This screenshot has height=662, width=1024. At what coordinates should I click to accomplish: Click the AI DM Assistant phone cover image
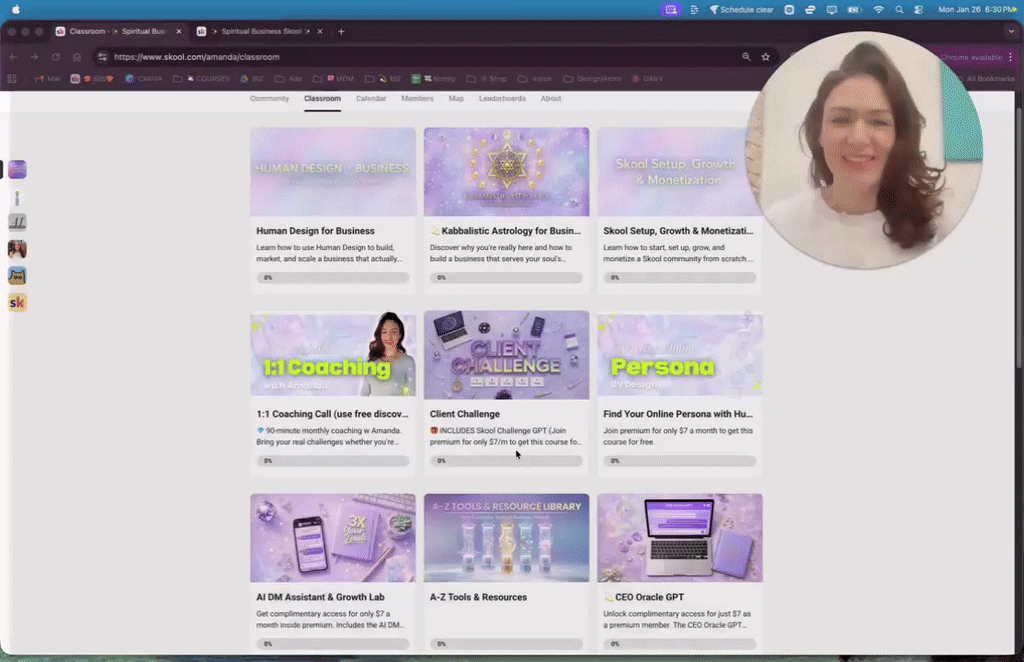332,538
